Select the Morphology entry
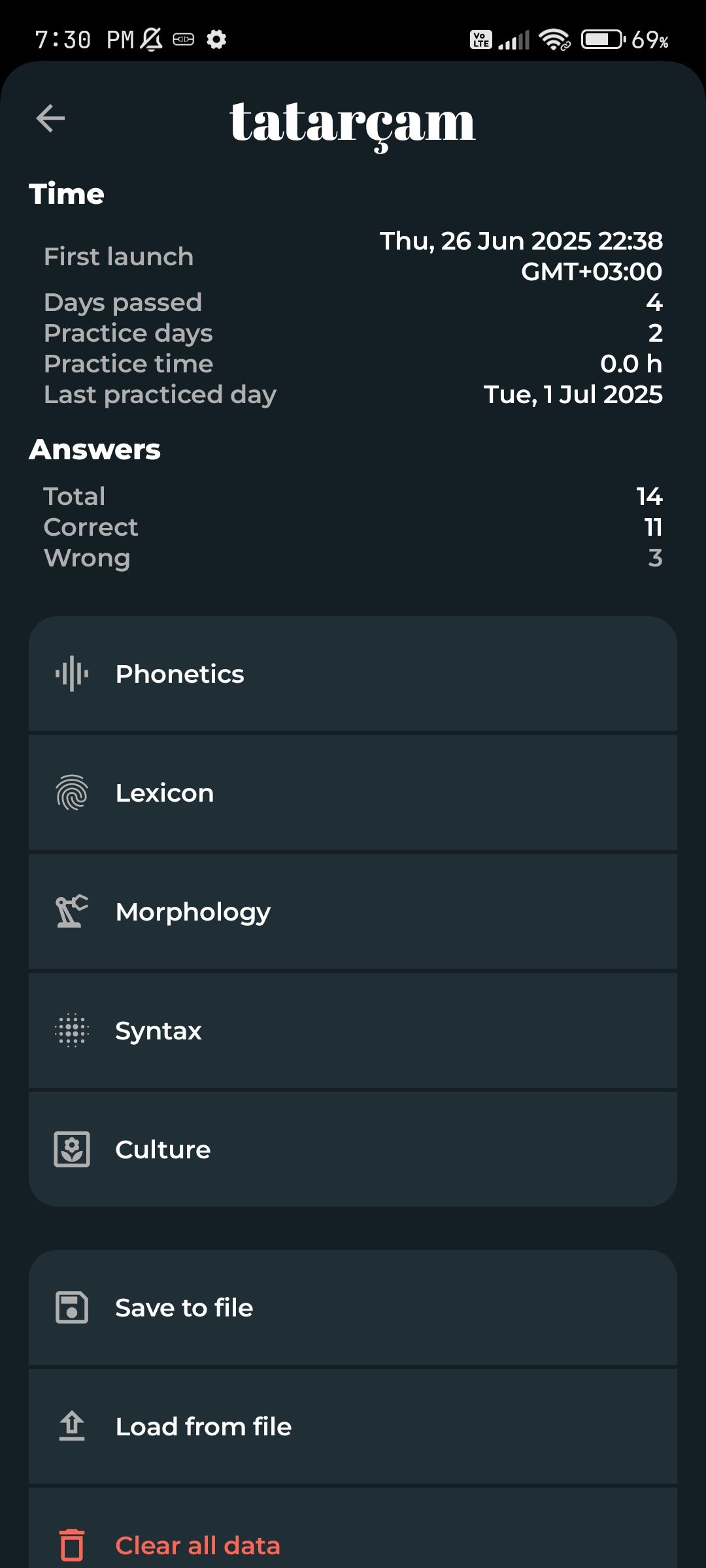706x1568 pixels. click(x=353, y=911)
